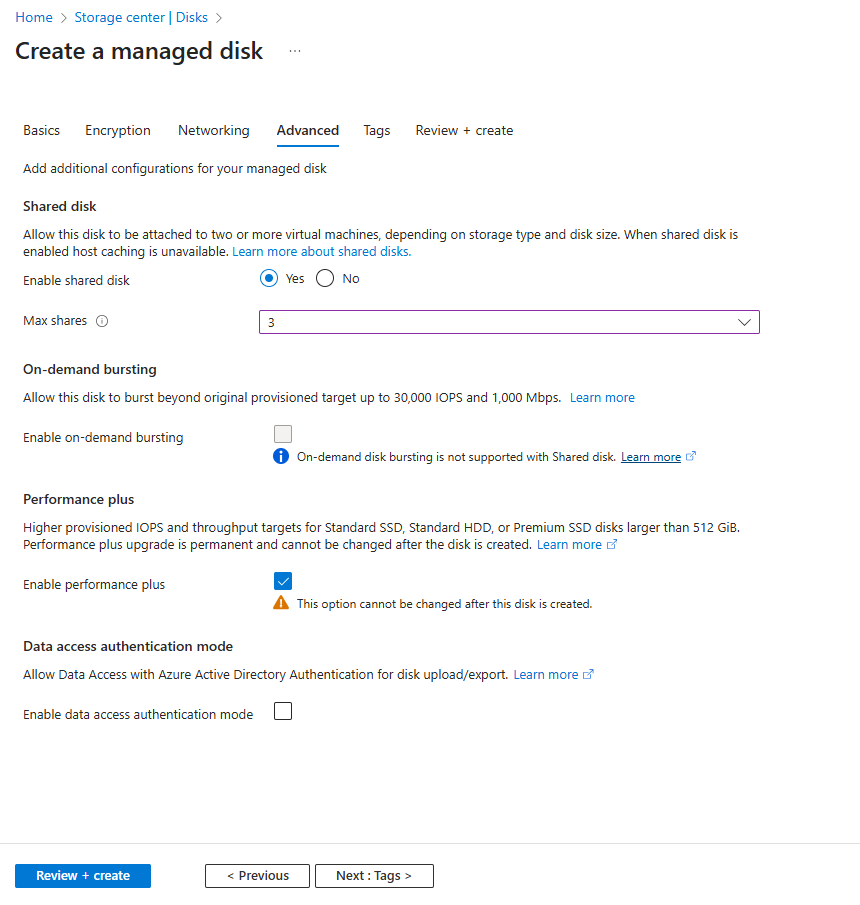The image size is (860, 905).
Task: Open the Max shares dropdown
Action: 508,321
